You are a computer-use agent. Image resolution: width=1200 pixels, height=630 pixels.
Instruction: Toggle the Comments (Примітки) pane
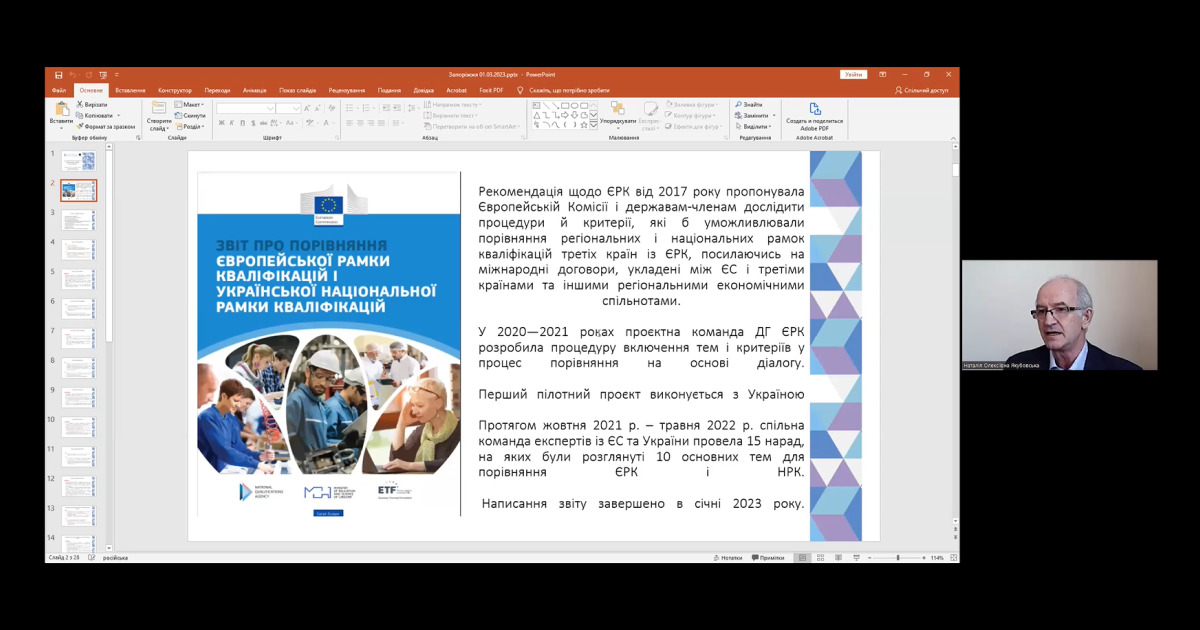pyautogui.click(x=767, y=557)
